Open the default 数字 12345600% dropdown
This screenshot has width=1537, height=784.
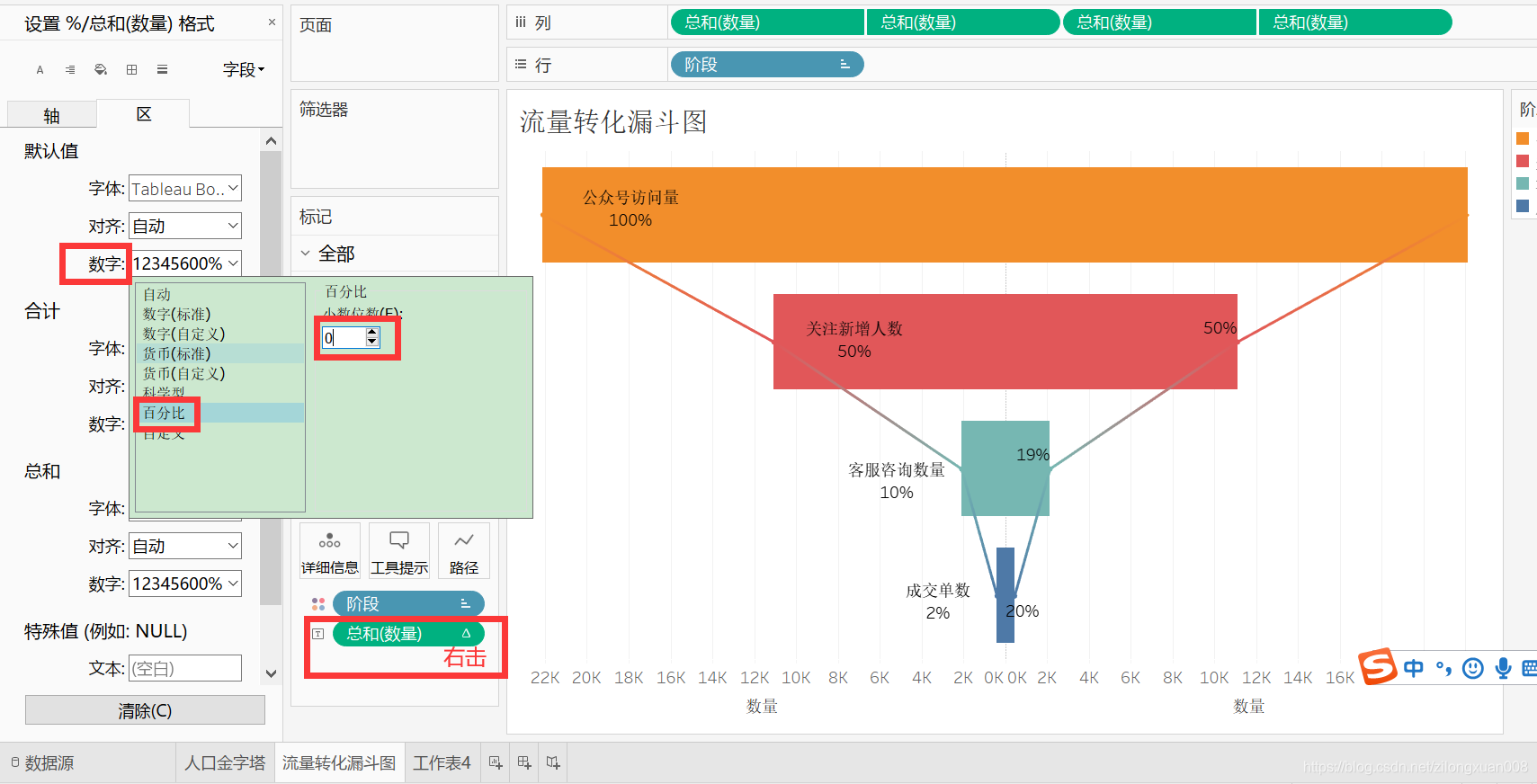185,263
